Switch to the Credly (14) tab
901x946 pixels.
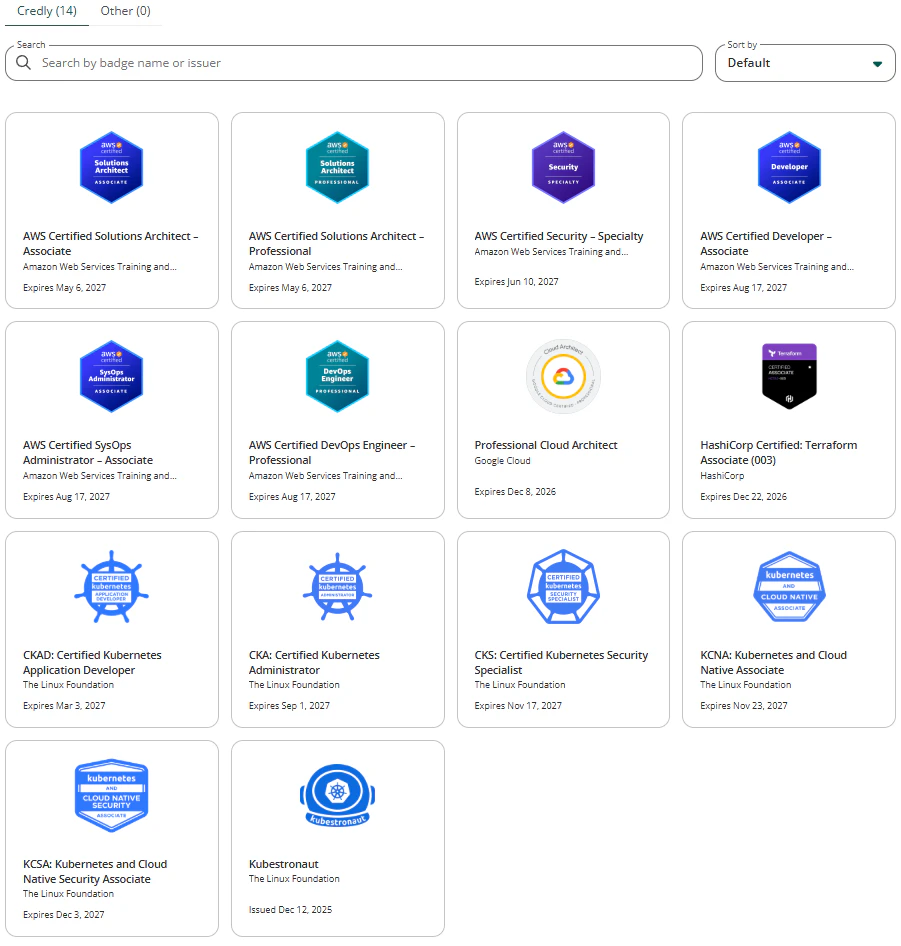click(x=47, y=11)
